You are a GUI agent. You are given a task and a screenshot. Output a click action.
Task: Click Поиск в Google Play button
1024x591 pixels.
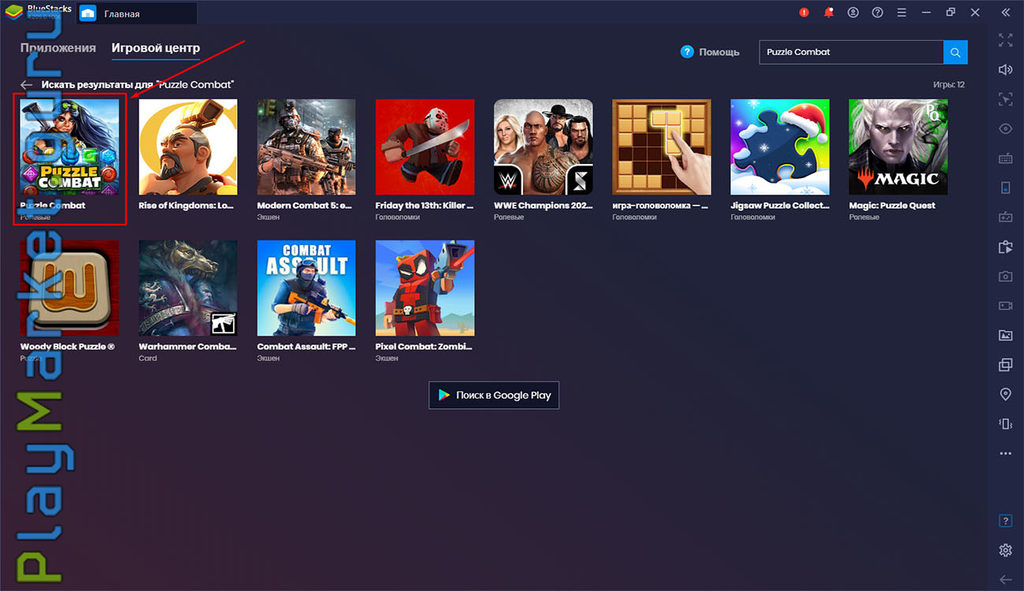click(494, 395)
